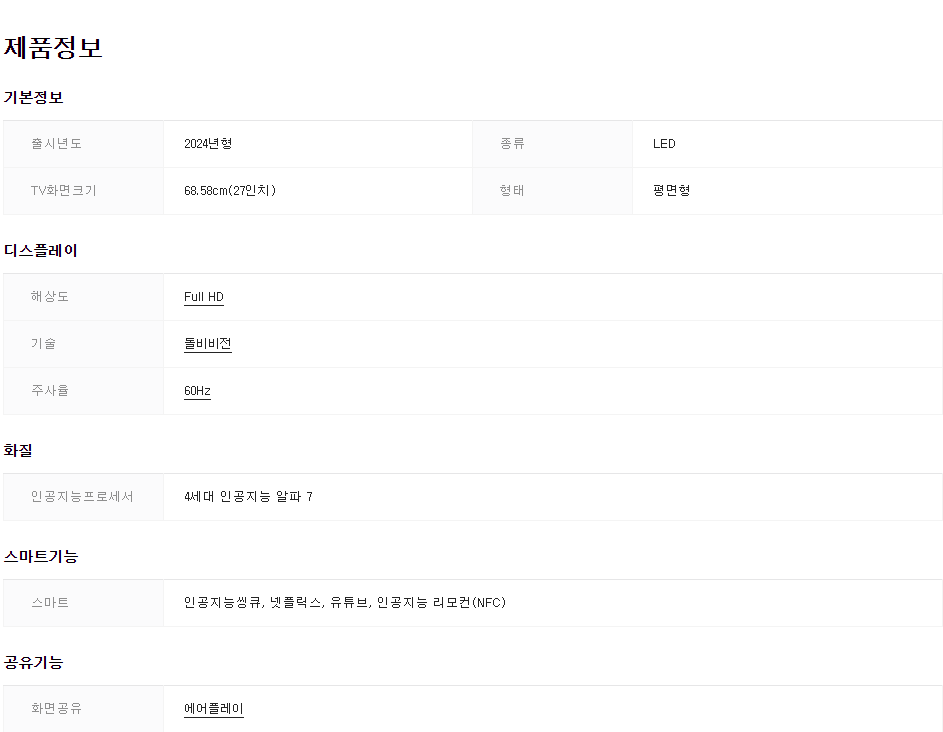Open the 에어플레이 screen share link
The image size is (943, 732).
[214, 709]
